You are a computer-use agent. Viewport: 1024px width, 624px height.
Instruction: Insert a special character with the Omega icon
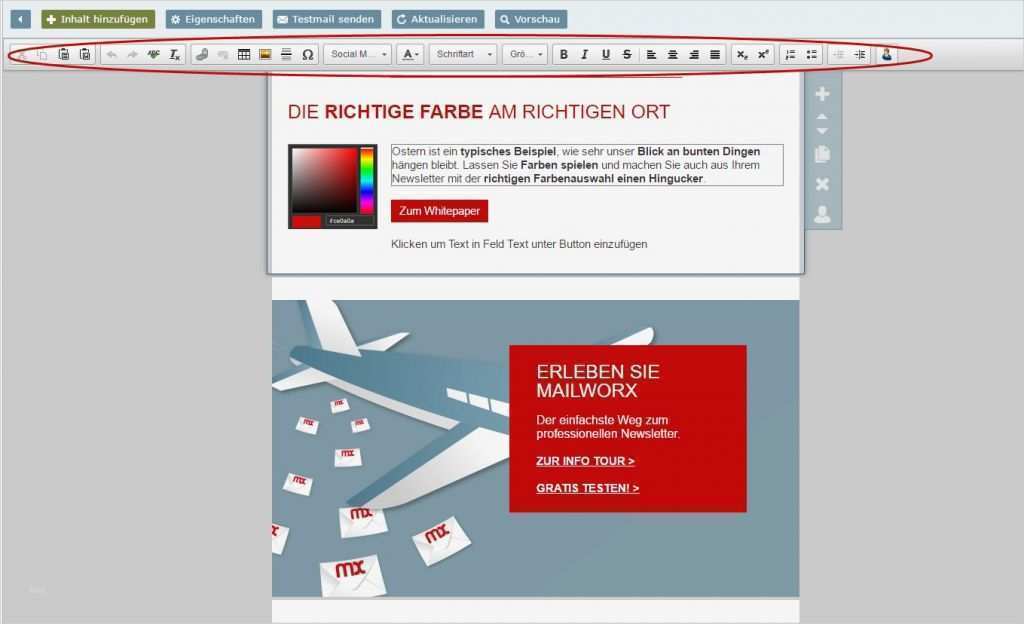(307, 54)
